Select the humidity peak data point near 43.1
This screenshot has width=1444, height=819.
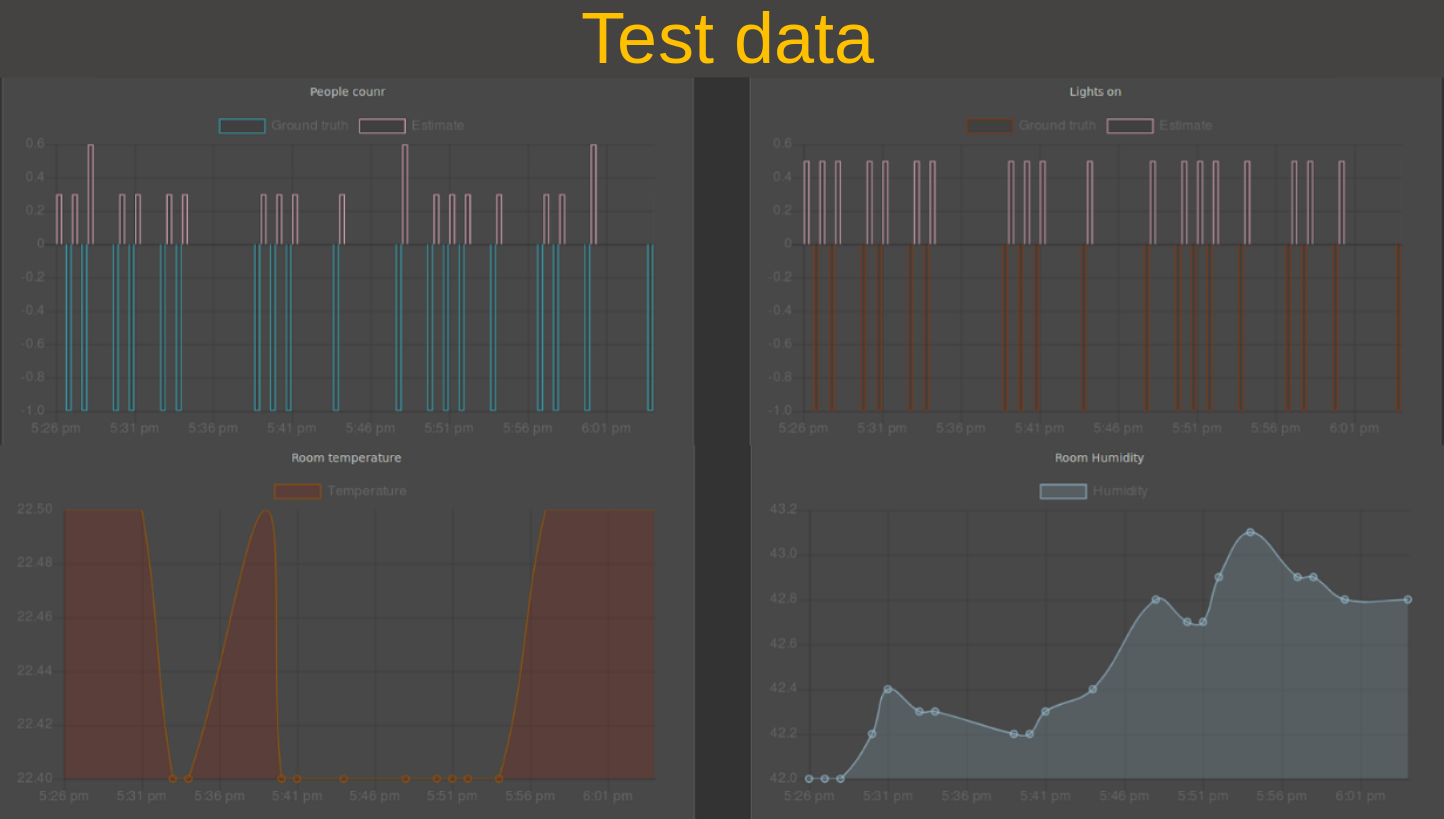pyautogui.click(x=1250, y=532)
